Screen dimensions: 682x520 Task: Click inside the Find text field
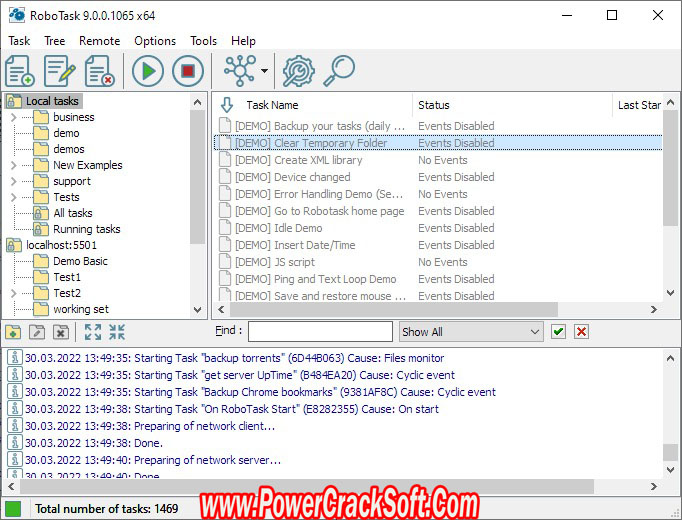320,332
